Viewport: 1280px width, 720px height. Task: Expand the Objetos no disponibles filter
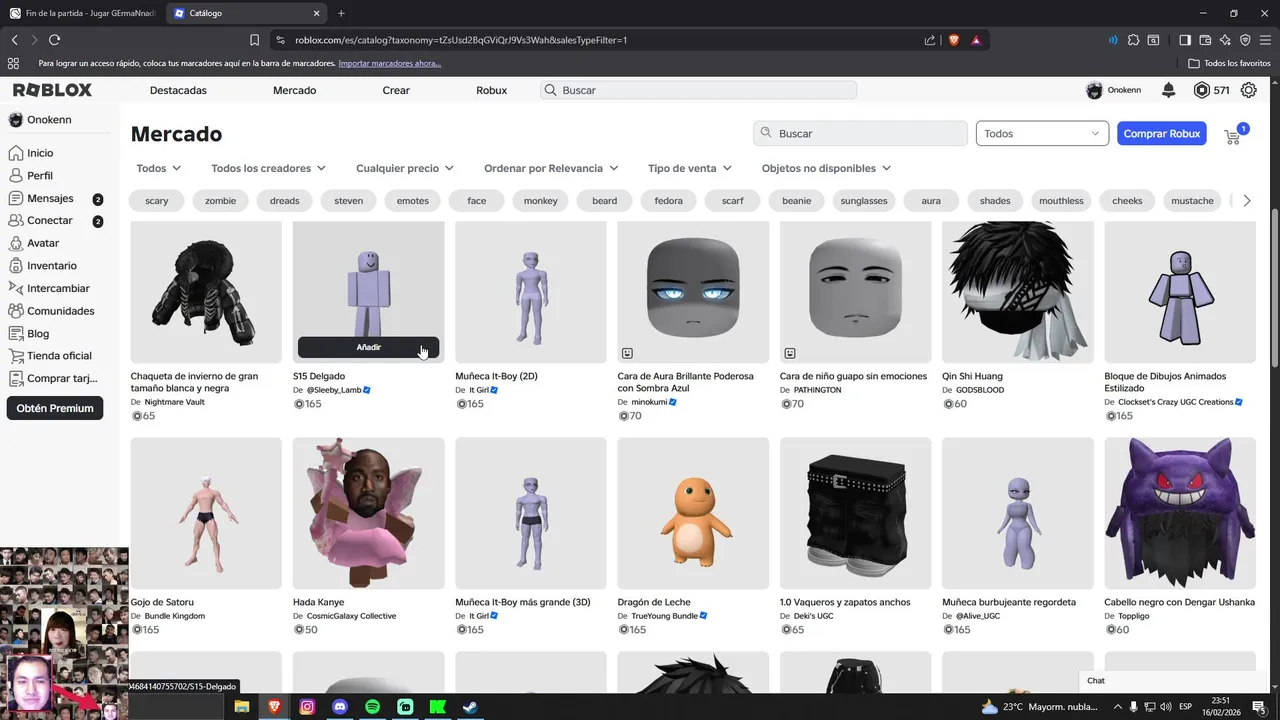[x=826, y=168]
